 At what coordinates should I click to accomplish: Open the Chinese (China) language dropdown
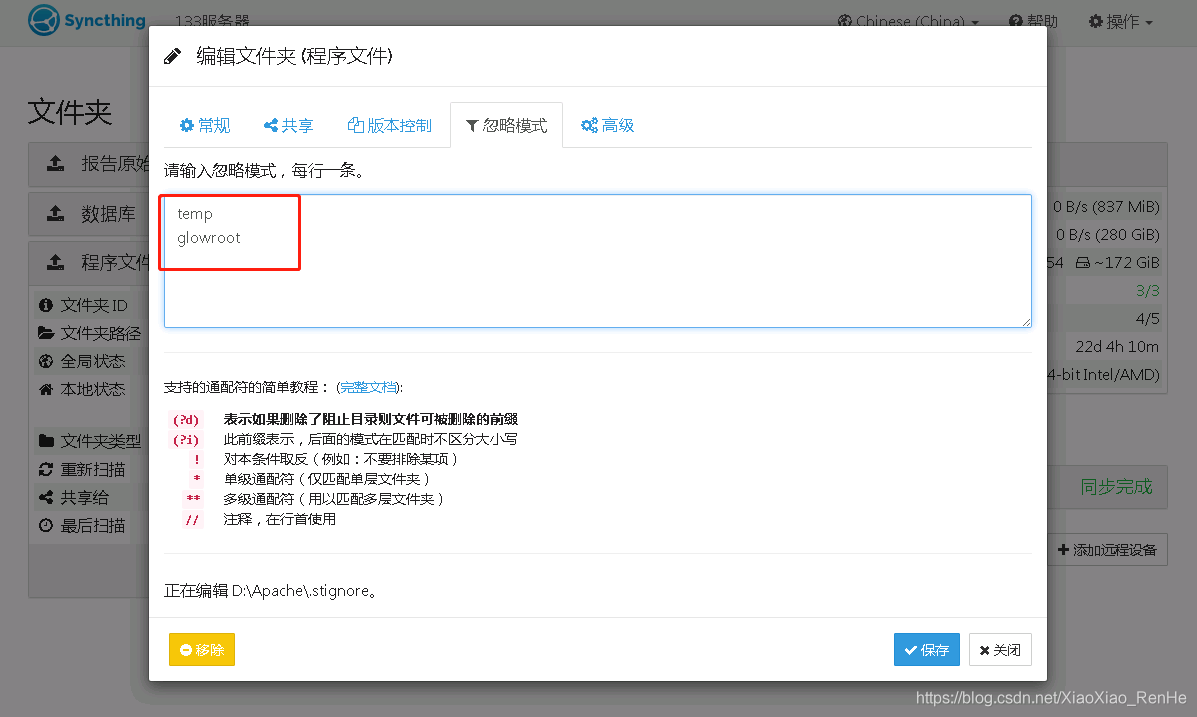pos(907,21)
